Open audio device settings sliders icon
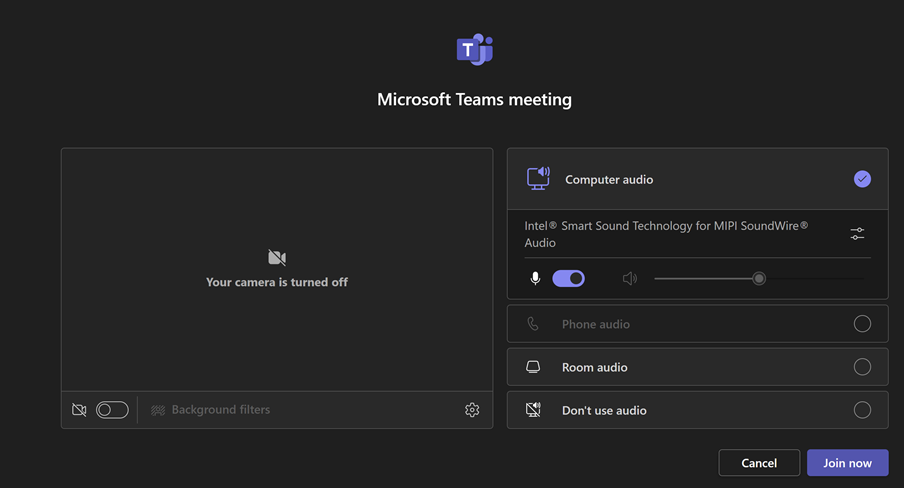Viewport: 904px width, 488px height. coord(857,234)
